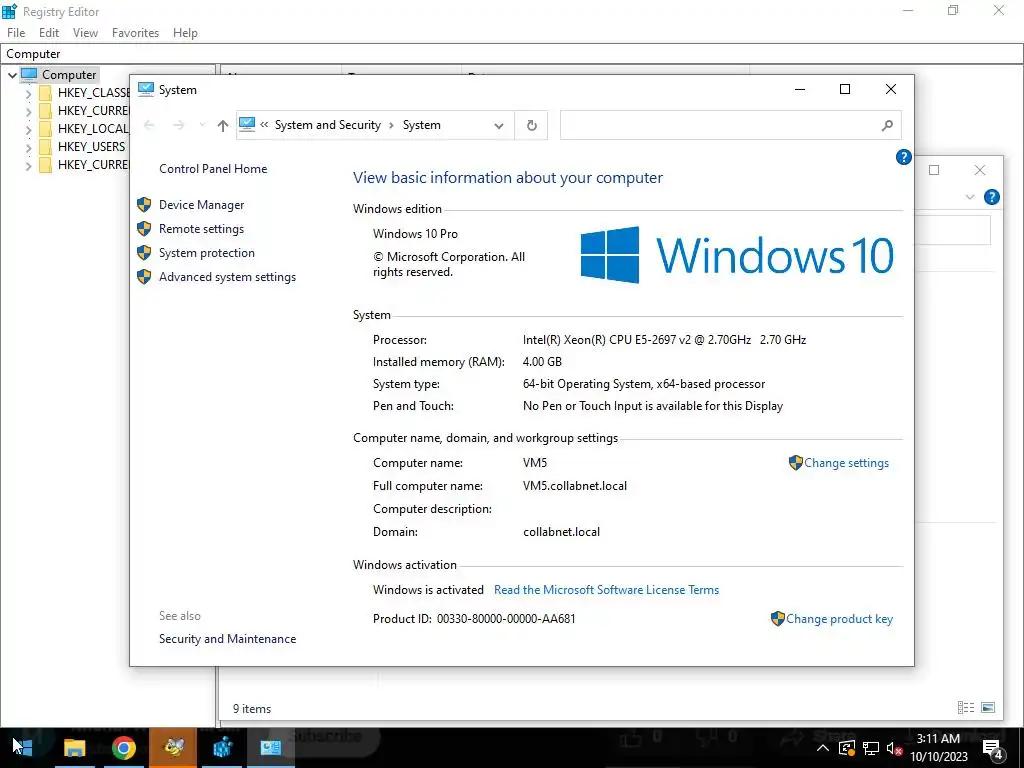Click the address bar computer icon
1024x768 pixels.
247,124
